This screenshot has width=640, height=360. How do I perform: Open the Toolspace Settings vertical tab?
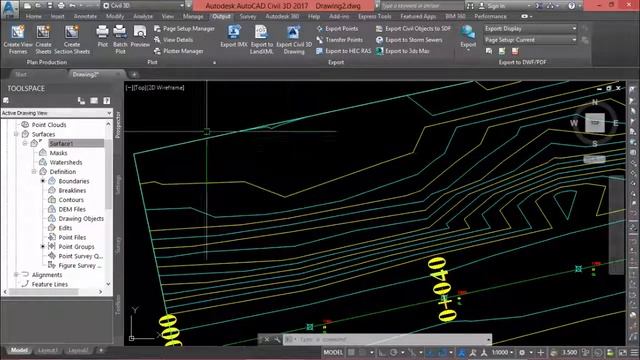pyautogui.click(x=118, y=184)
